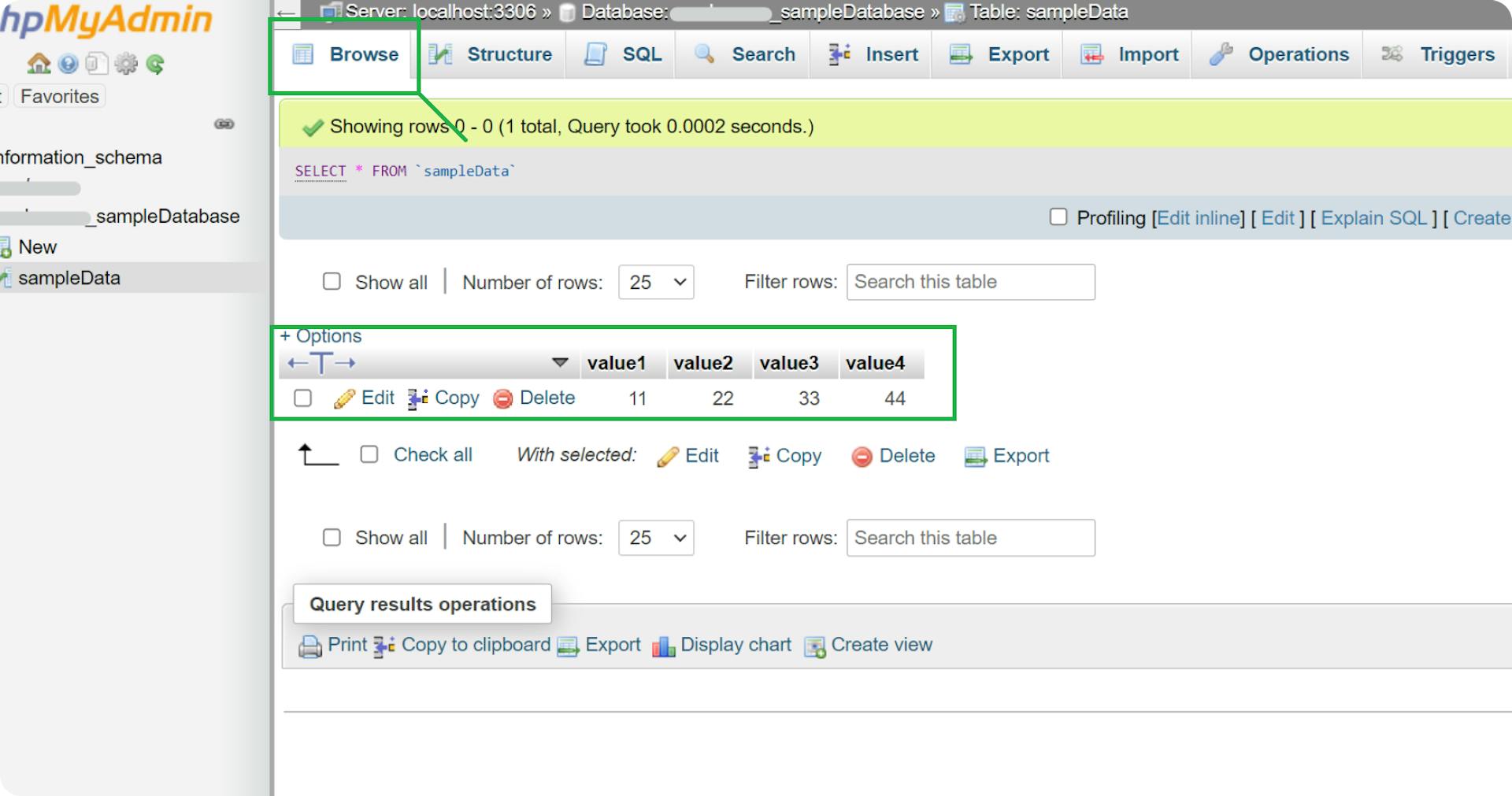The image size is (1512, 796).
Task: Click Create view link
Action: [880, 645]
